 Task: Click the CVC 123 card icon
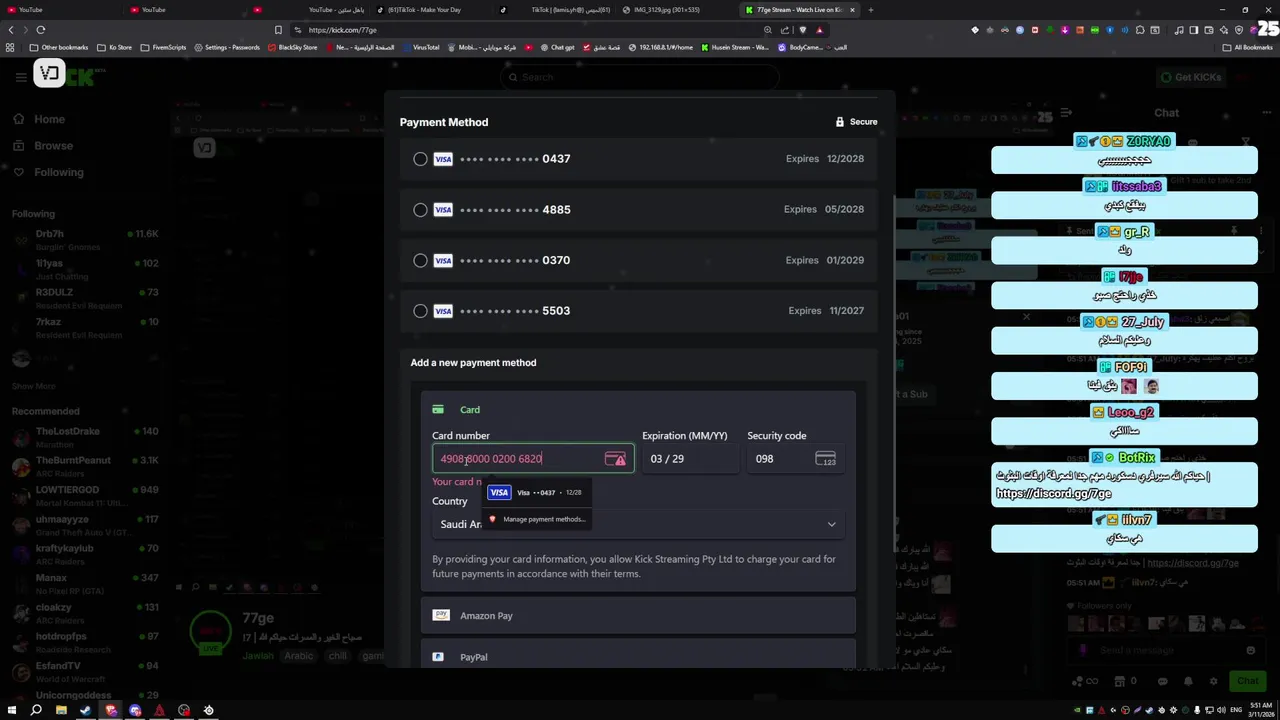tap(825, 459)
